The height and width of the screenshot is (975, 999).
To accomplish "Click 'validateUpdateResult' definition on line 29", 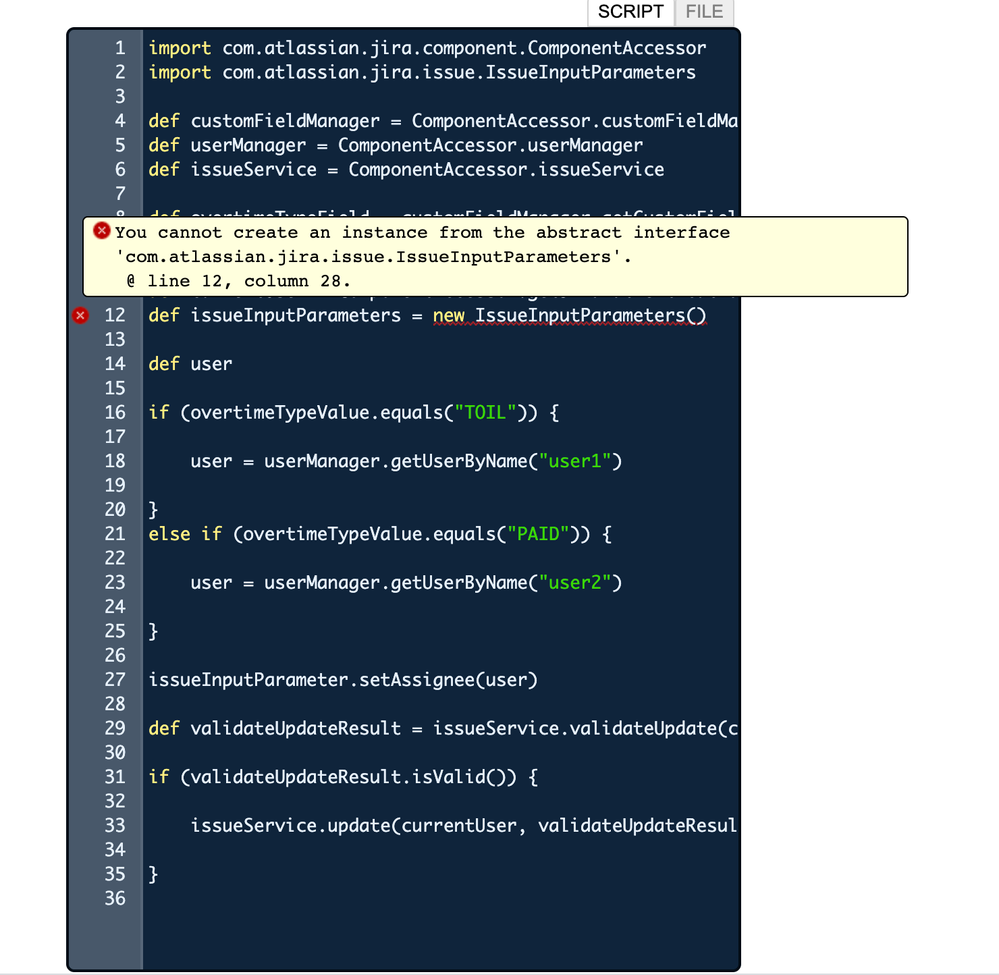I will click(x=296, y=728).
